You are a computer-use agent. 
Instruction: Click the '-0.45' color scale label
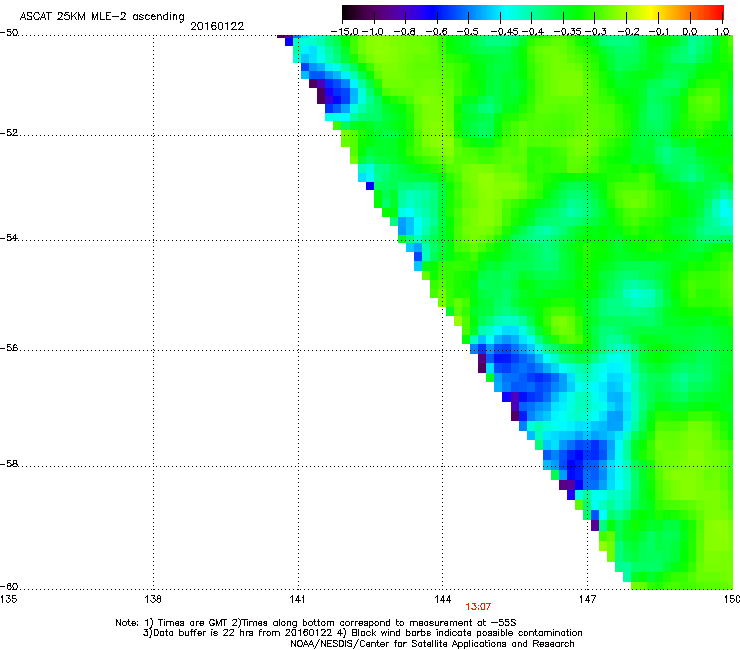[505, 32]
